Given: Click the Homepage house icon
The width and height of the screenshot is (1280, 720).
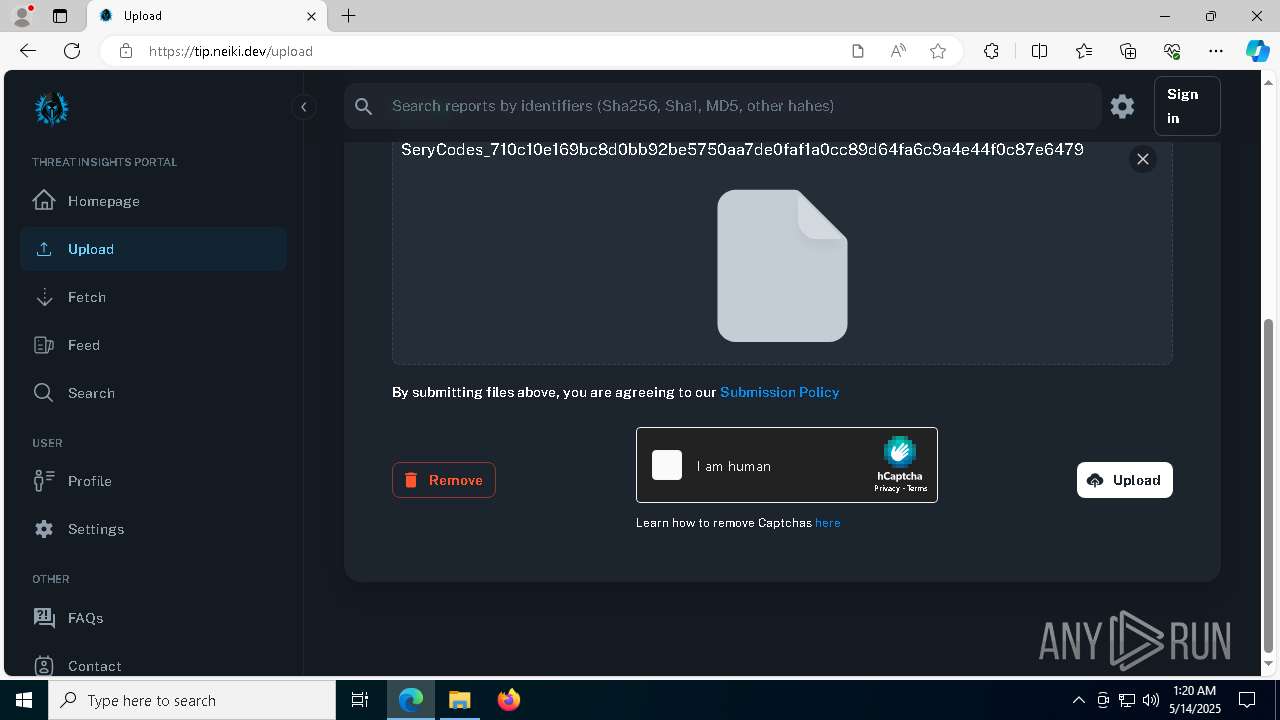Looking at the screenshot, I should click(x=44, y=200).
